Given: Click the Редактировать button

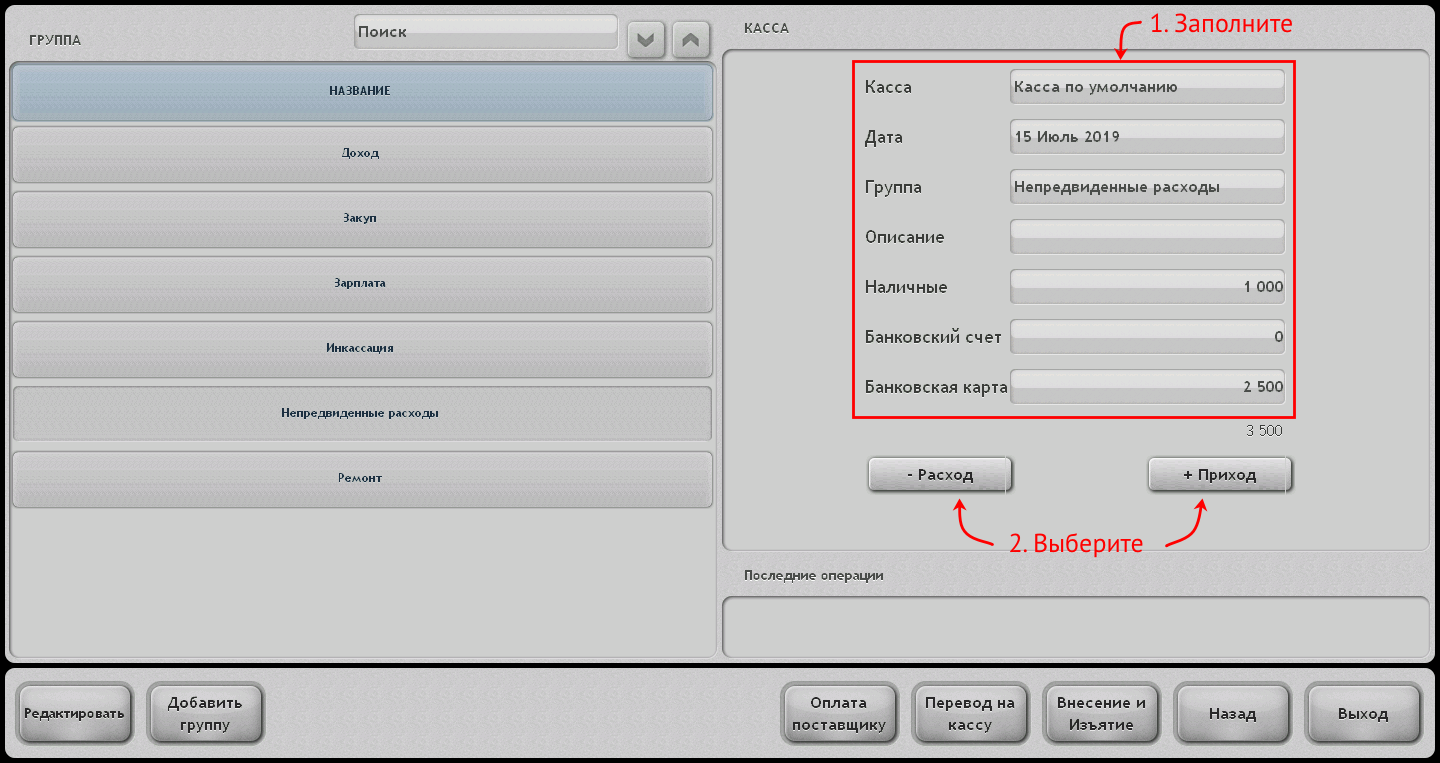Looking at the screenshot, I should click(75, 714).
